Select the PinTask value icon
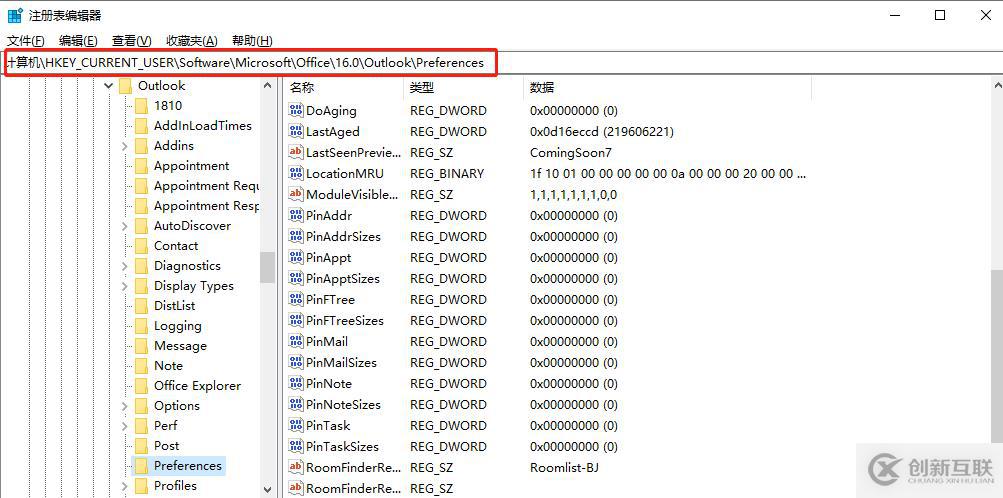 tap(296, 425)
